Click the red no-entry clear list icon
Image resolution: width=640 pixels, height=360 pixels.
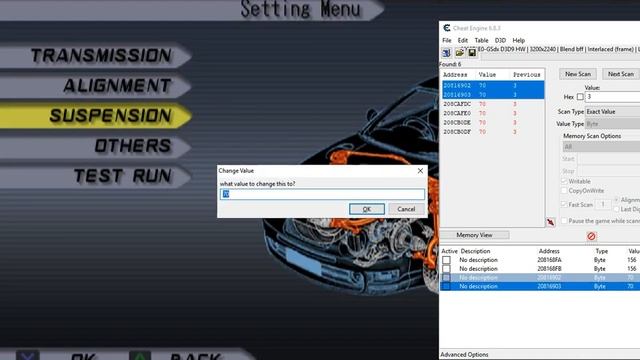[591, 236]
